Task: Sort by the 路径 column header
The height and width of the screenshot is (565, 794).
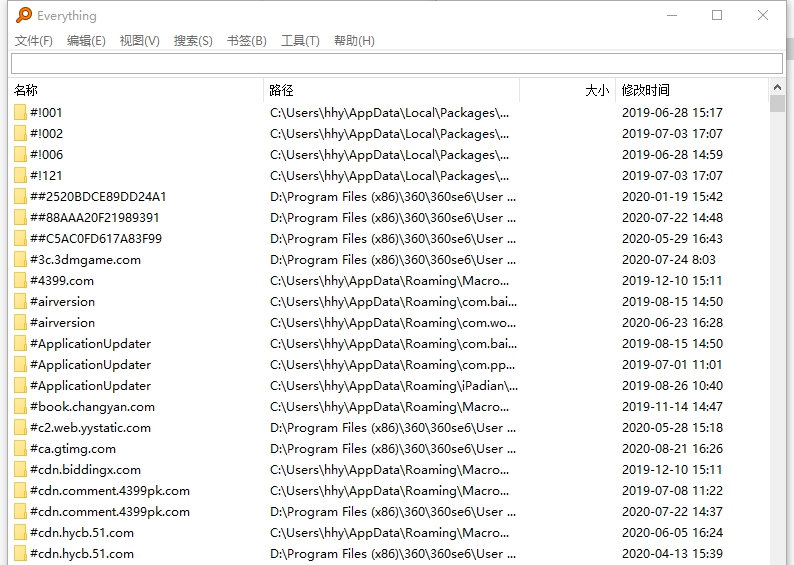Action: (391, 90)
